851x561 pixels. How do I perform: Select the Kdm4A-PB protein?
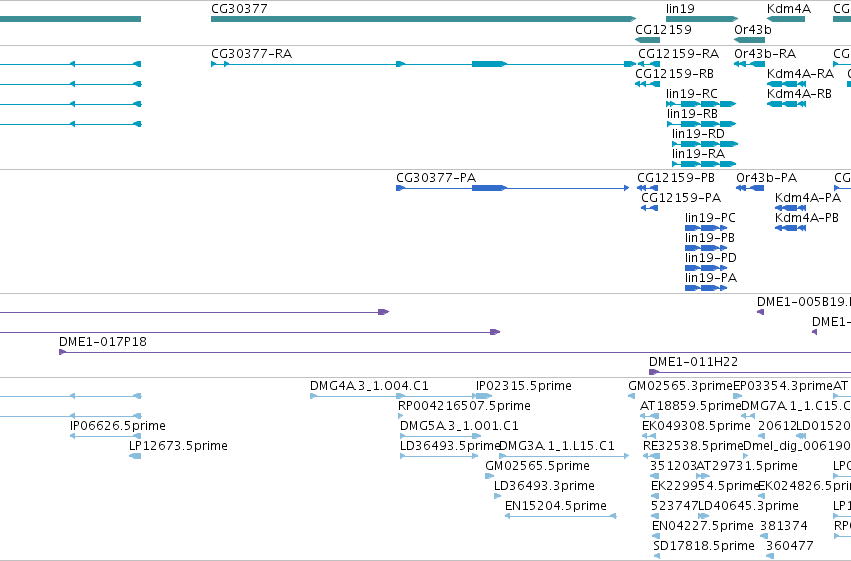[790, 228]
